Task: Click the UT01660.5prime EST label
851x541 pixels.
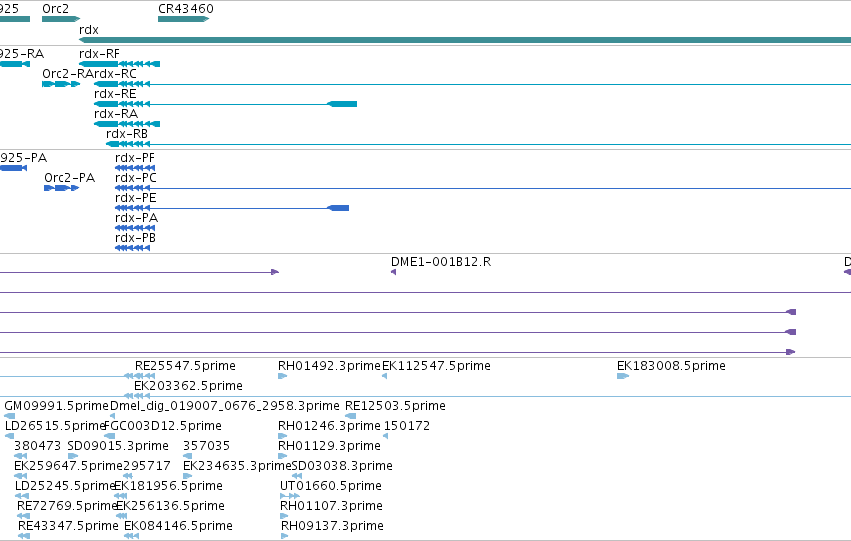Action: [331, 486]
